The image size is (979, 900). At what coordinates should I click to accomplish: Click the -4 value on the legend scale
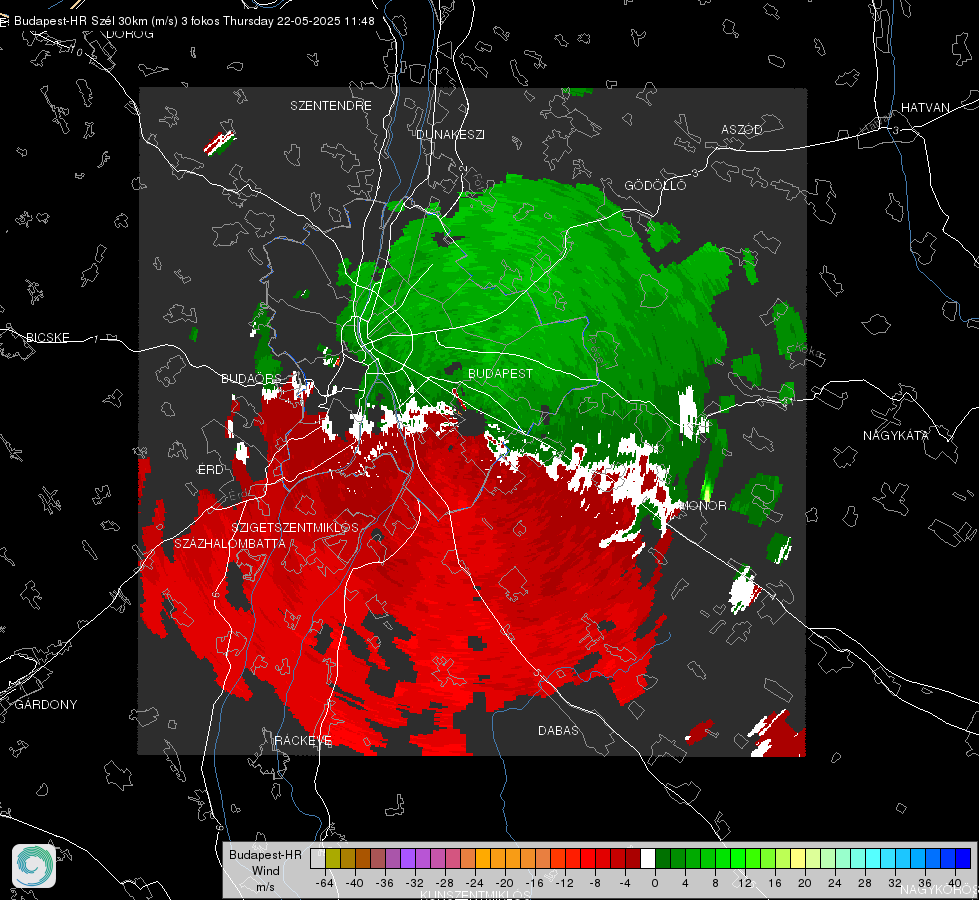point(625,883)
